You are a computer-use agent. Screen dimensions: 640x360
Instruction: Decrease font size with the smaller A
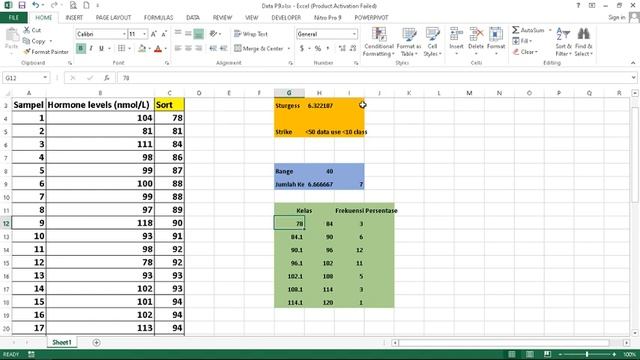point(164,34)
